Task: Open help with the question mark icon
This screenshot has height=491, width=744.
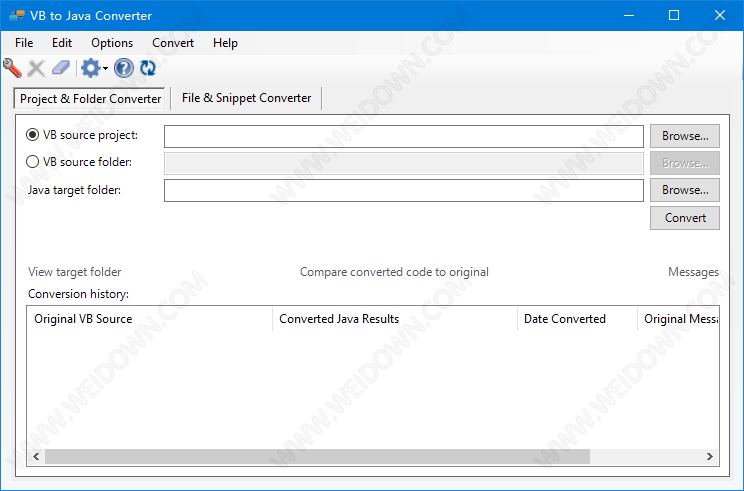Action: tap(124, 68)
